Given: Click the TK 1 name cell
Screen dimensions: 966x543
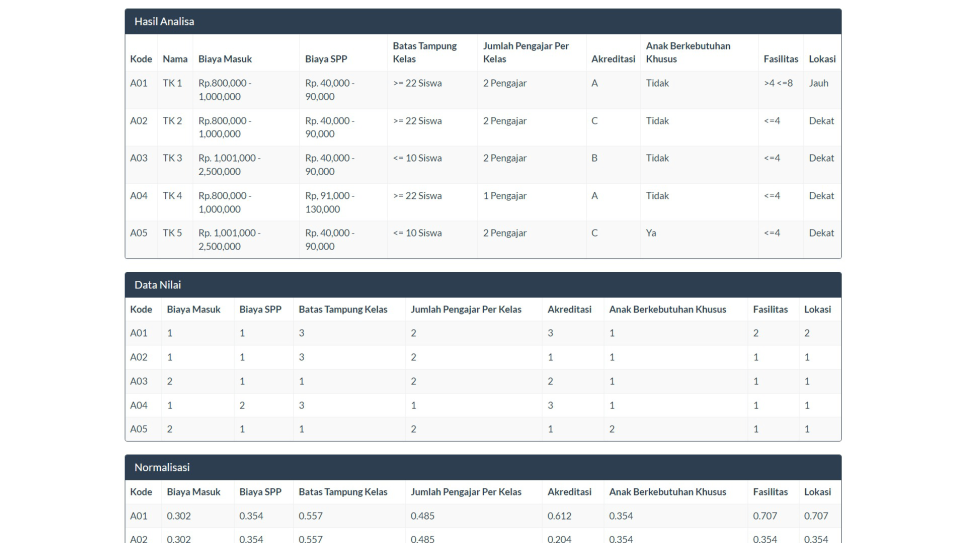Looking at the screenshot, I should click(172, 83).
